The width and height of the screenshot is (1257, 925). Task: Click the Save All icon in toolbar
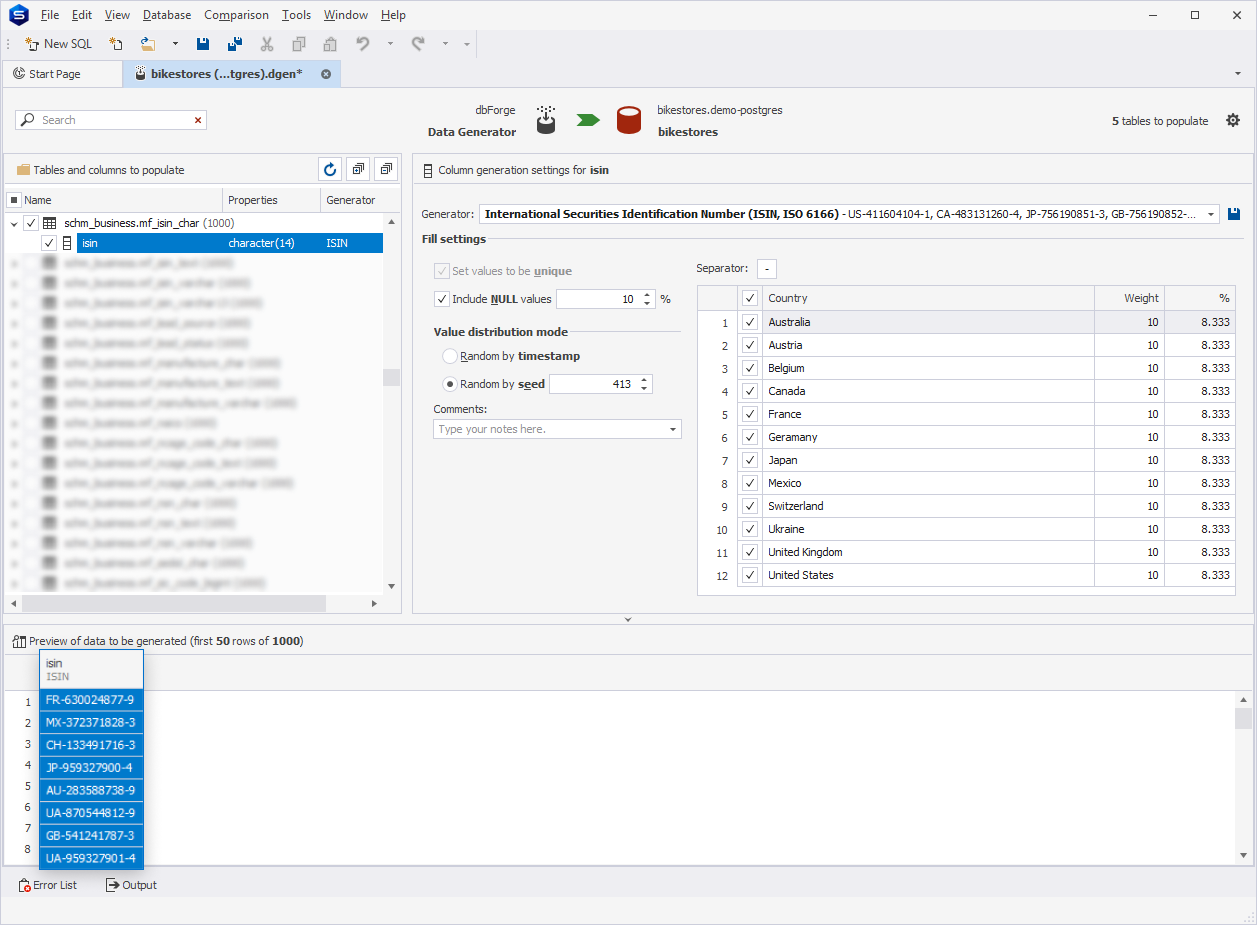pyautogui.click(x=235, y=44)
